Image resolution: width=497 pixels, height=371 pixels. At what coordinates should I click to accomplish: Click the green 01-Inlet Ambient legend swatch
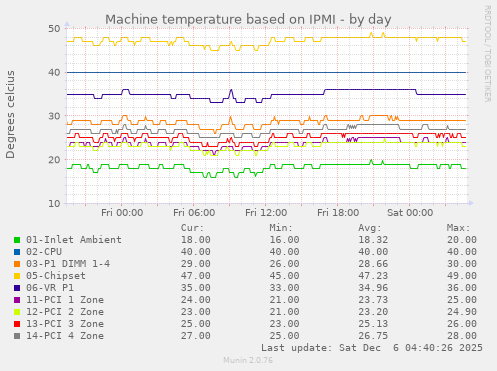(17, 240)
